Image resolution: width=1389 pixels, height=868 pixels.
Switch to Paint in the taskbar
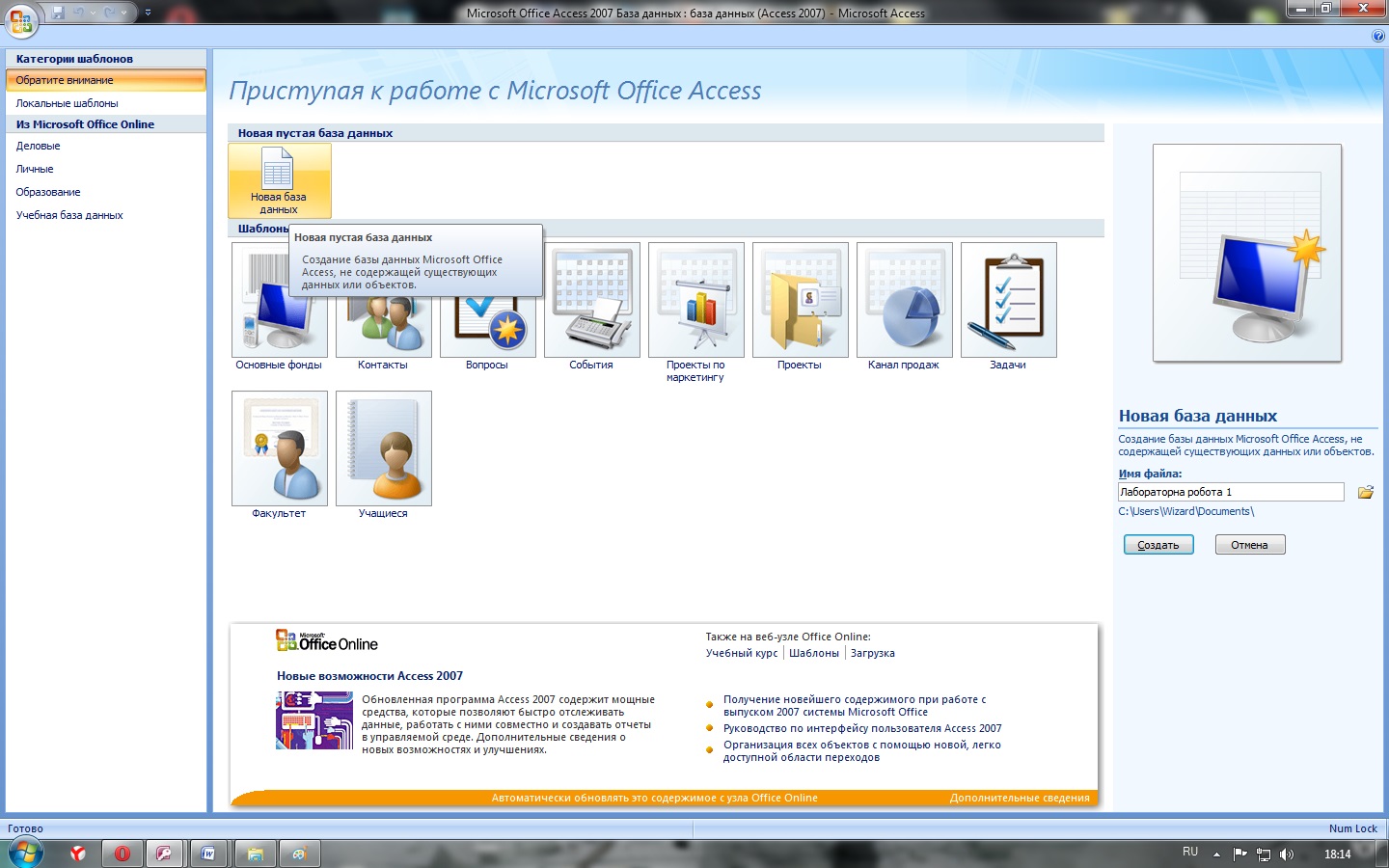point(299,854)
